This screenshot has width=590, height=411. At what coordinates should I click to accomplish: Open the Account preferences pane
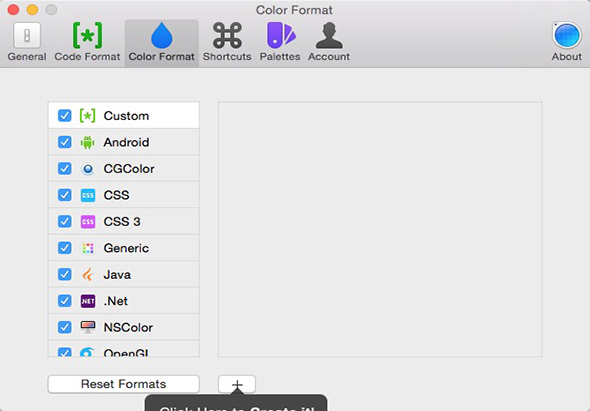[x=329, y=42]
